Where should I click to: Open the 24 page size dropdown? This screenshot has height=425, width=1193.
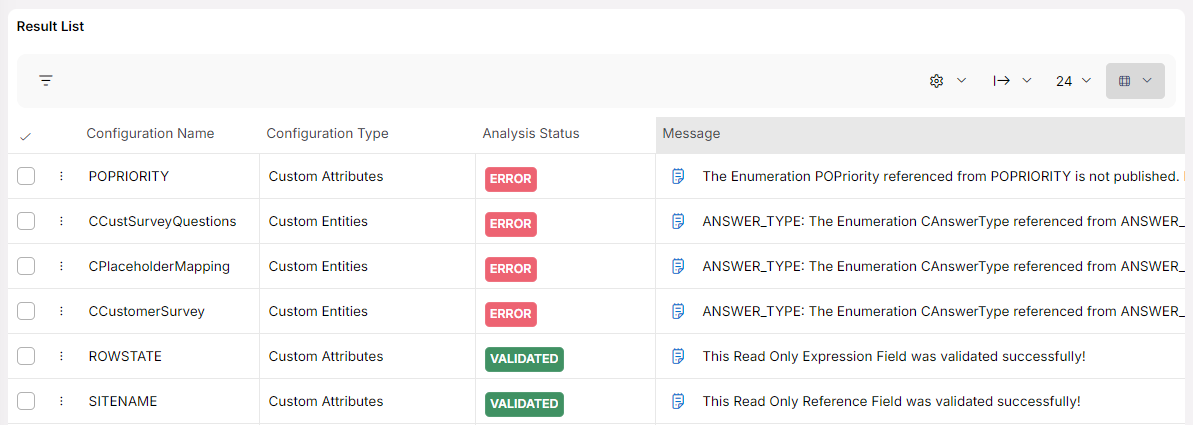coord(1074,81)
